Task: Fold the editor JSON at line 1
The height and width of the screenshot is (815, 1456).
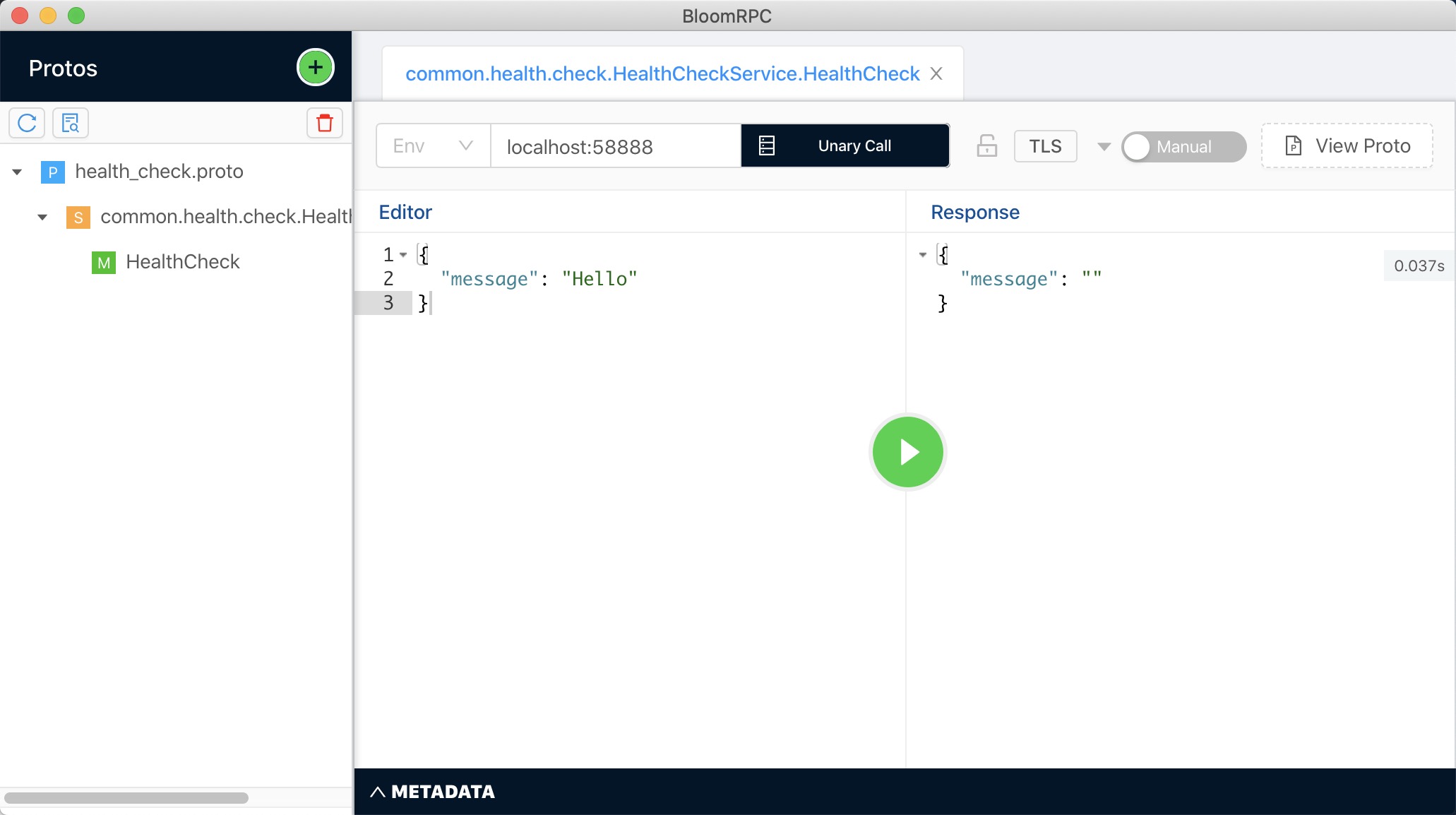Action: click(403, 254)
